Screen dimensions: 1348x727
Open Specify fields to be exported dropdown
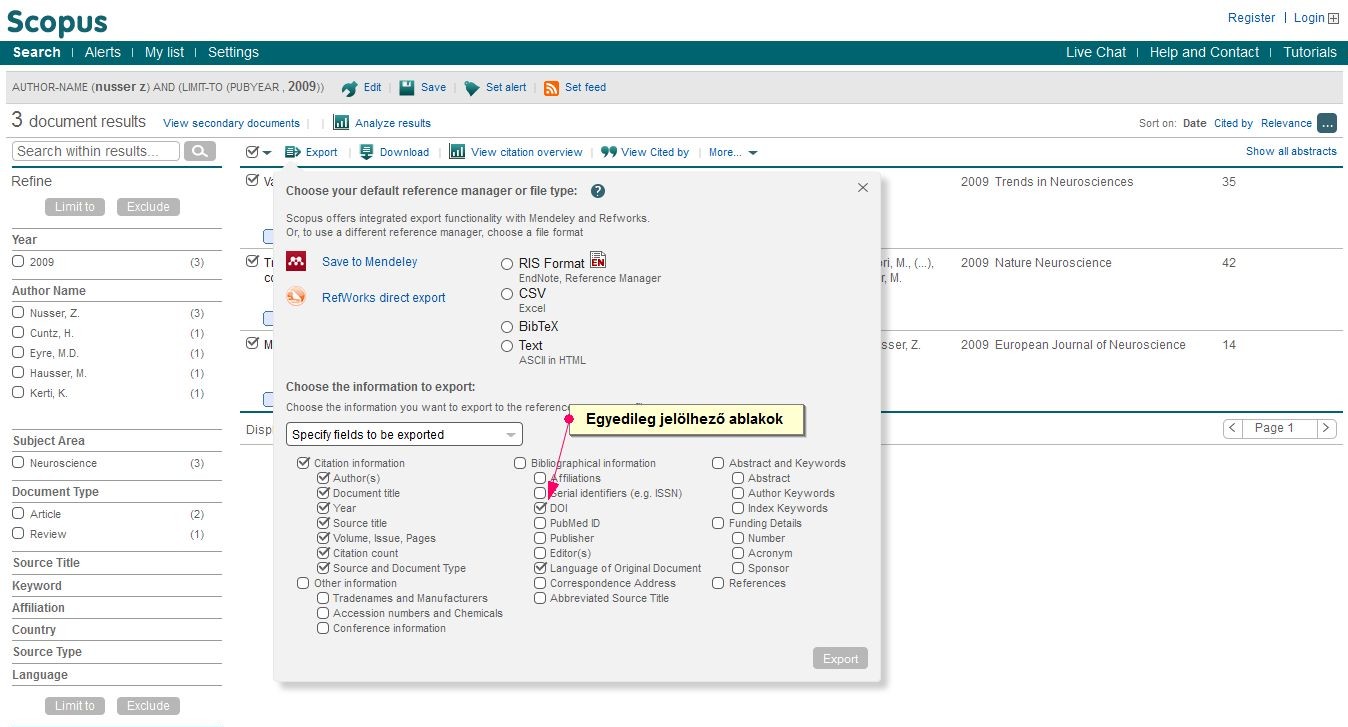tap(404, 434)
